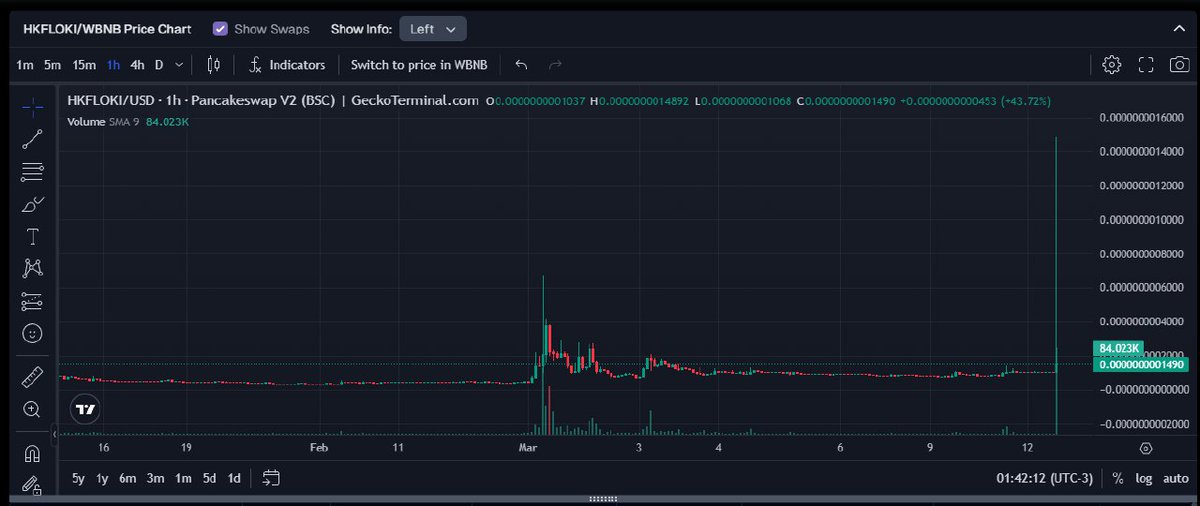Screen dimensions: 1200x506
Task: Open the Fibonacci retracement tools
Action: pyautogui.click(x=32, y=171)
